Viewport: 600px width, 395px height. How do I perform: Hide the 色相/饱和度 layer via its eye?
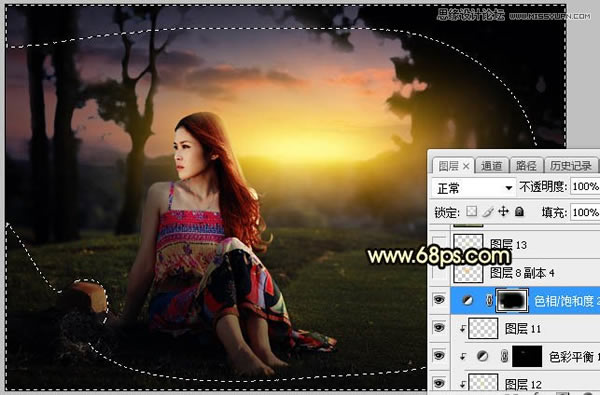439,300
